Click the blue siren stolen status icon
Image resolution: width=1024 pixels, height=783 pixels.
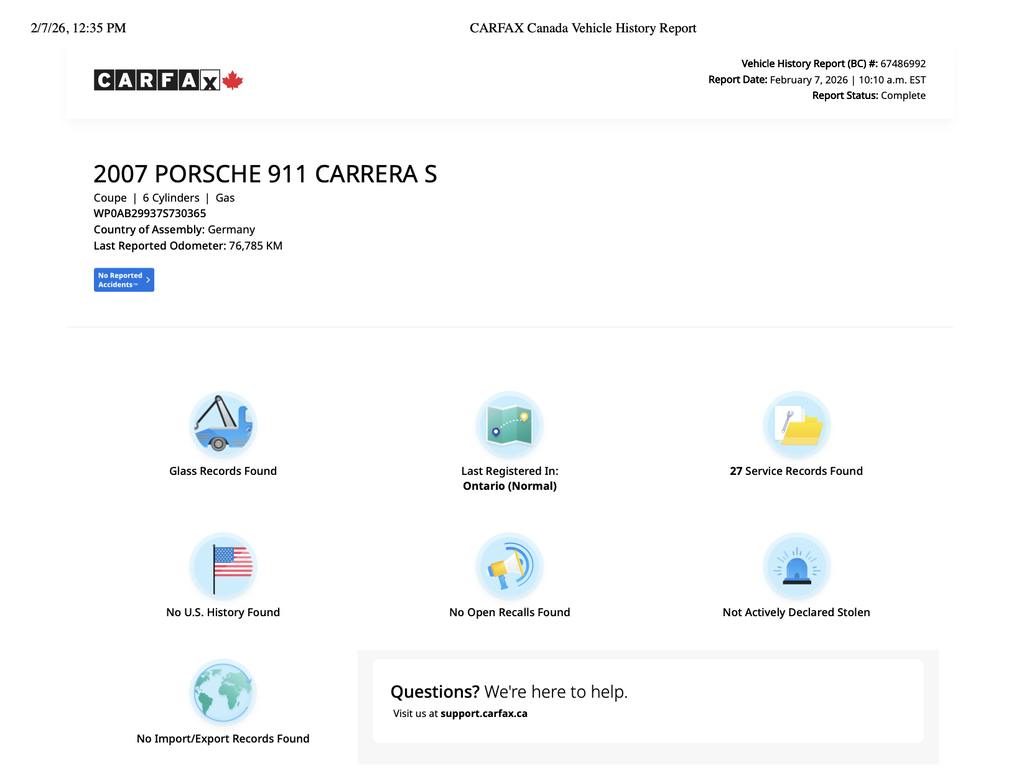point(796,567)
